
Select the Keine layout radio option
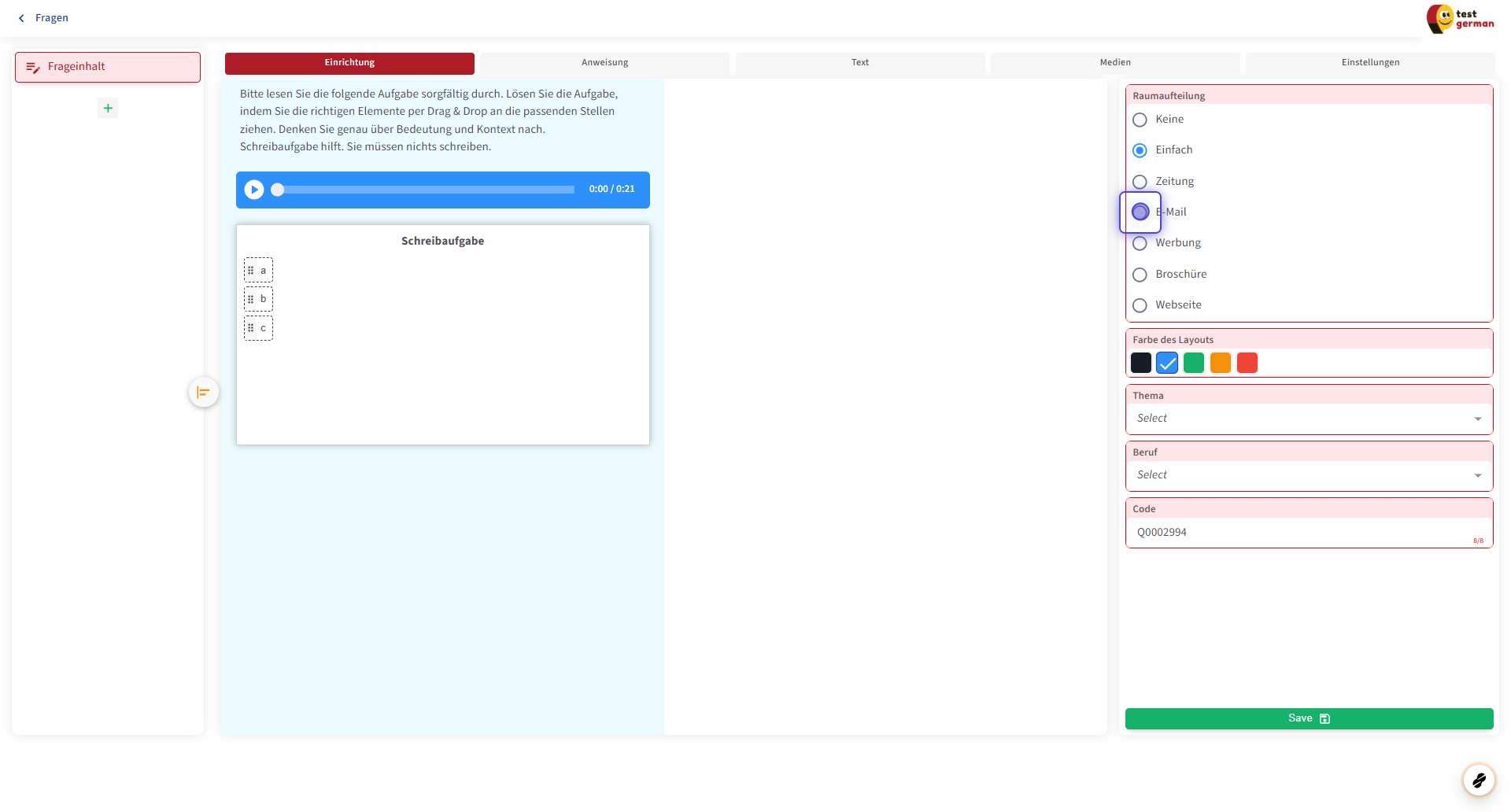click(x=1140, y=120)
